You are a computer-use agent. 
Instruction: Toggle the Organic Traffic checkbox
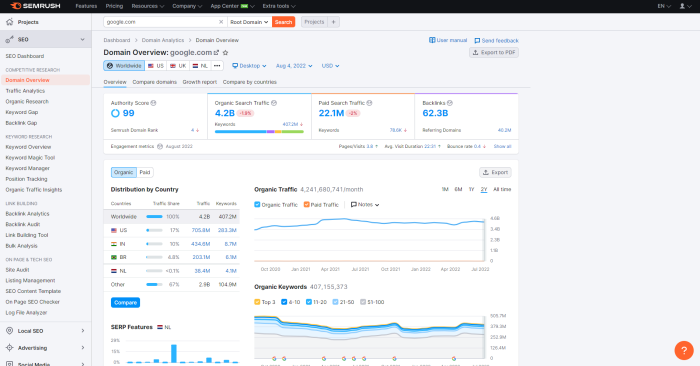pos(257,204)
